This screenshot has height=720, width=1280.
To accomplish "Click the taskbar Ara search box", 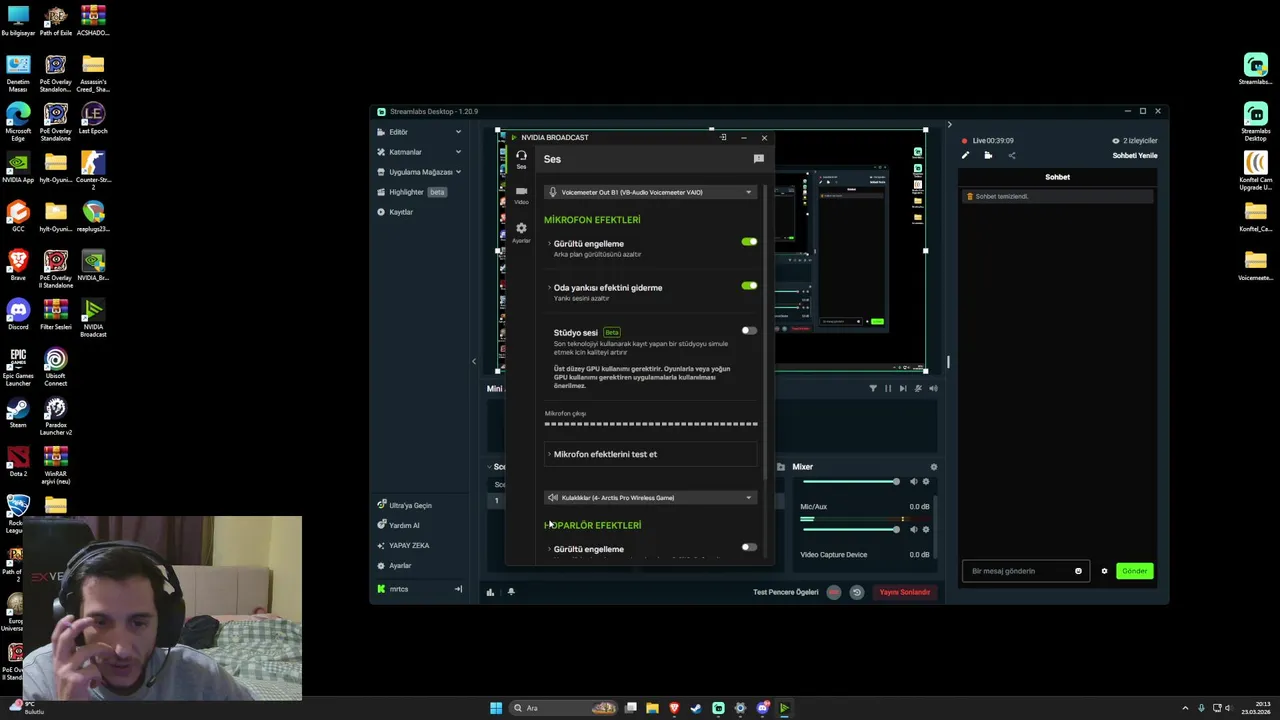I will point(563,708).
